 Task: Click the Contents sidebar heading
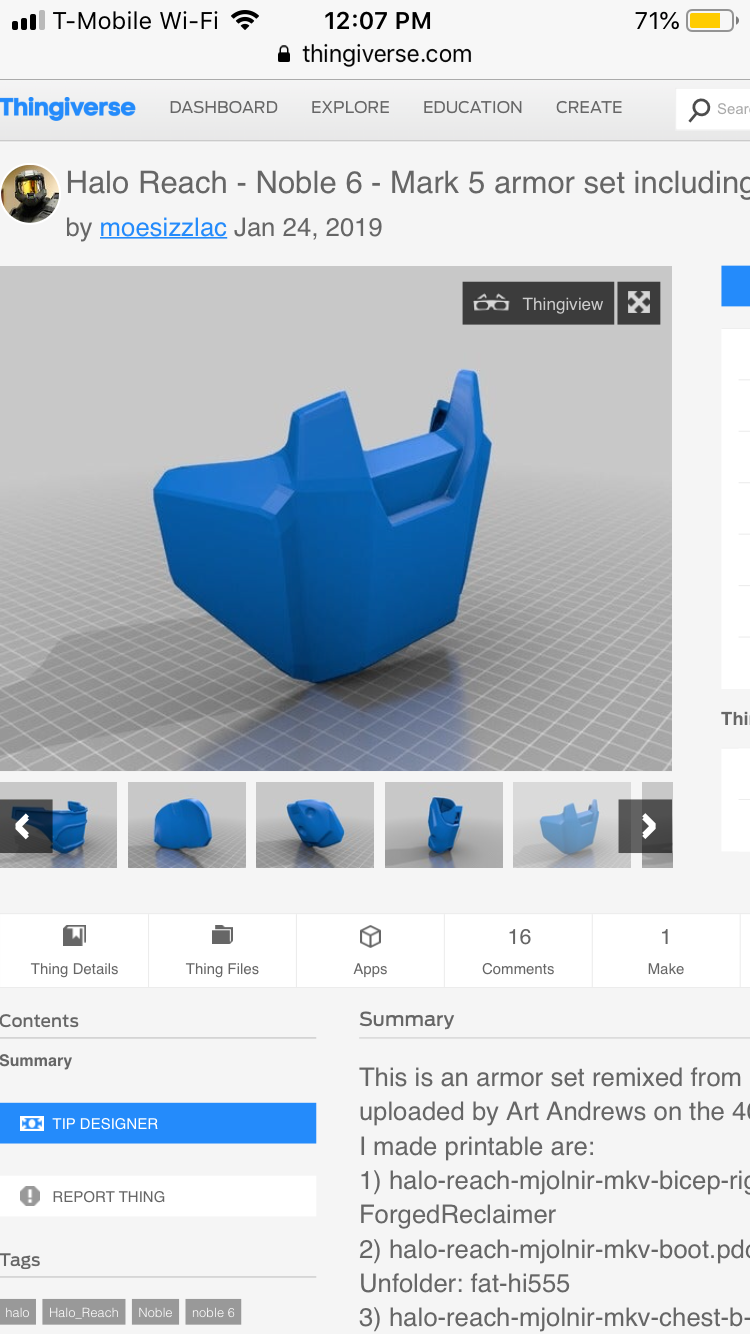(x=39, y=1021)
